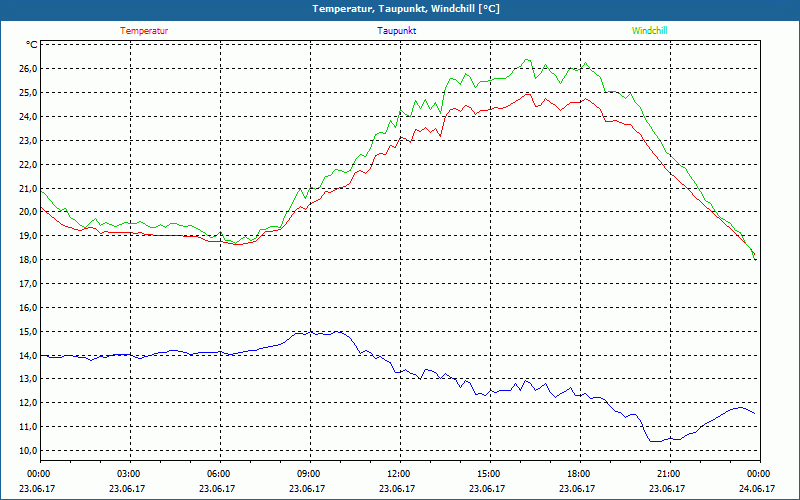Click the 06:00 time axis label
800x500 pixels.
(217, 474)
